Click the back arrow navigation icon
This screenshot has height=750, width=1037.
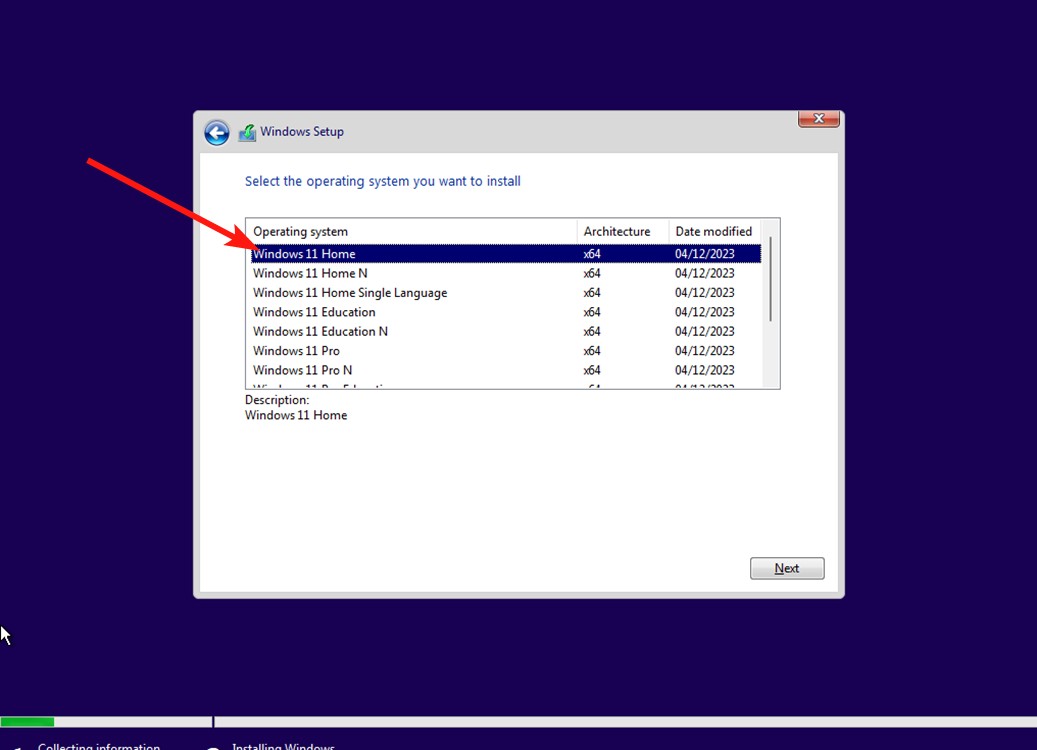click(x=216, y=132)
